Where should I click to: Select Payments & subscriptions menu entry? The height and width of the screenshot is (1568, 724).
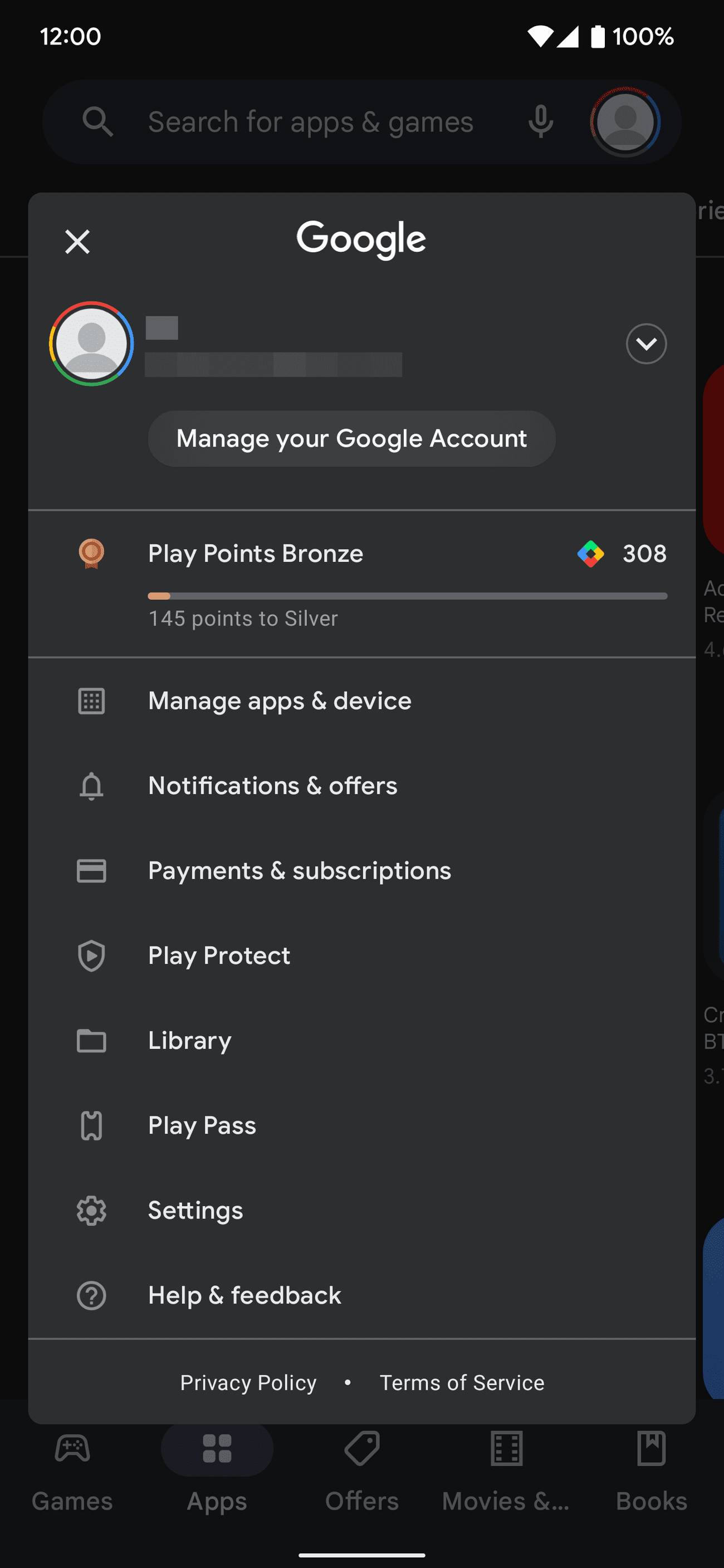pos(299,870)
